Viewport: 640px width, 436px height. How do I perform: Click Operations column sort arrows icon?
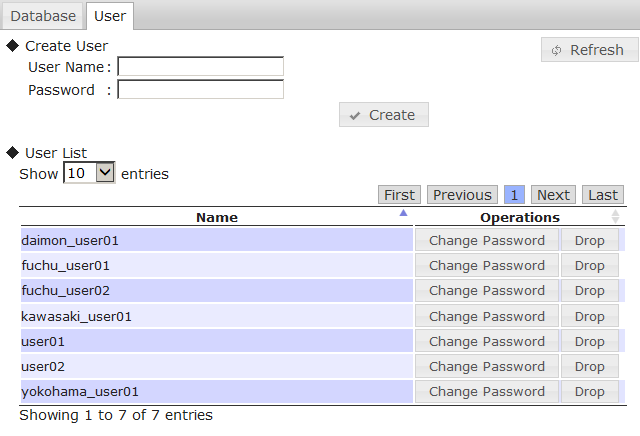pyautogui.click(x=615, y=216)
